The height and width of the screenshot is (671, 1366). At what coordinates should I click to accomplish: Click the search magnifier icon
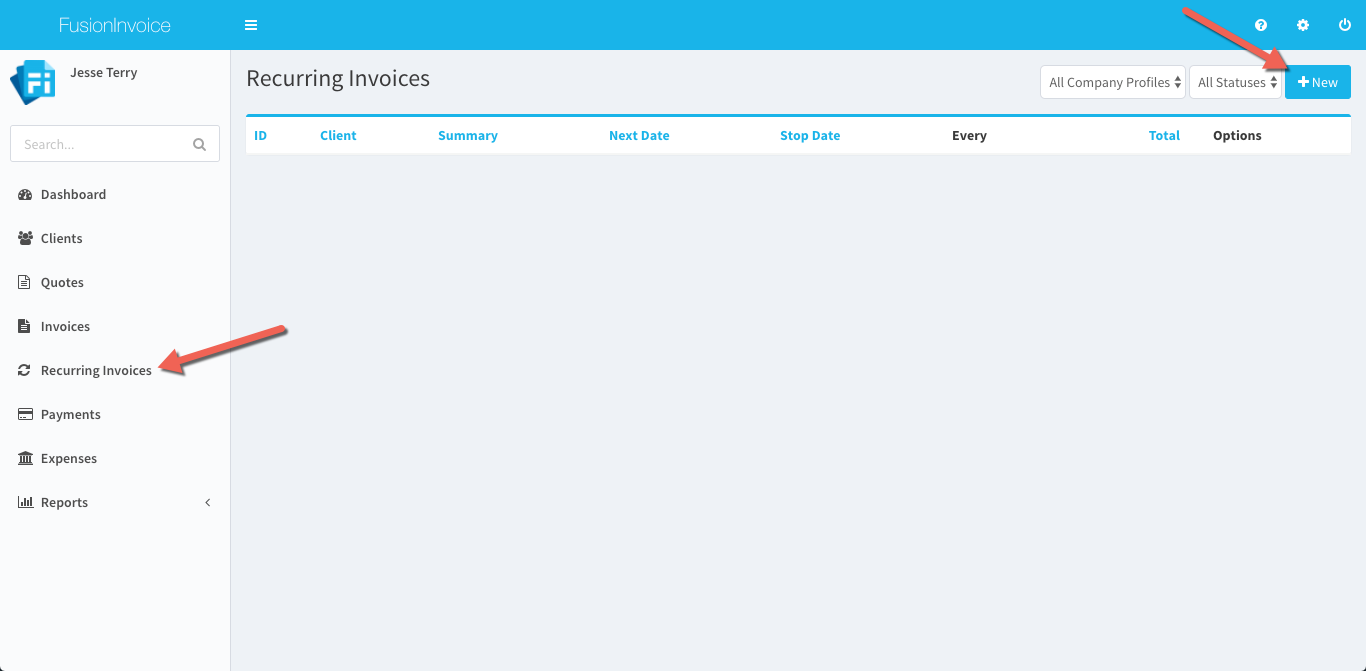199,144
